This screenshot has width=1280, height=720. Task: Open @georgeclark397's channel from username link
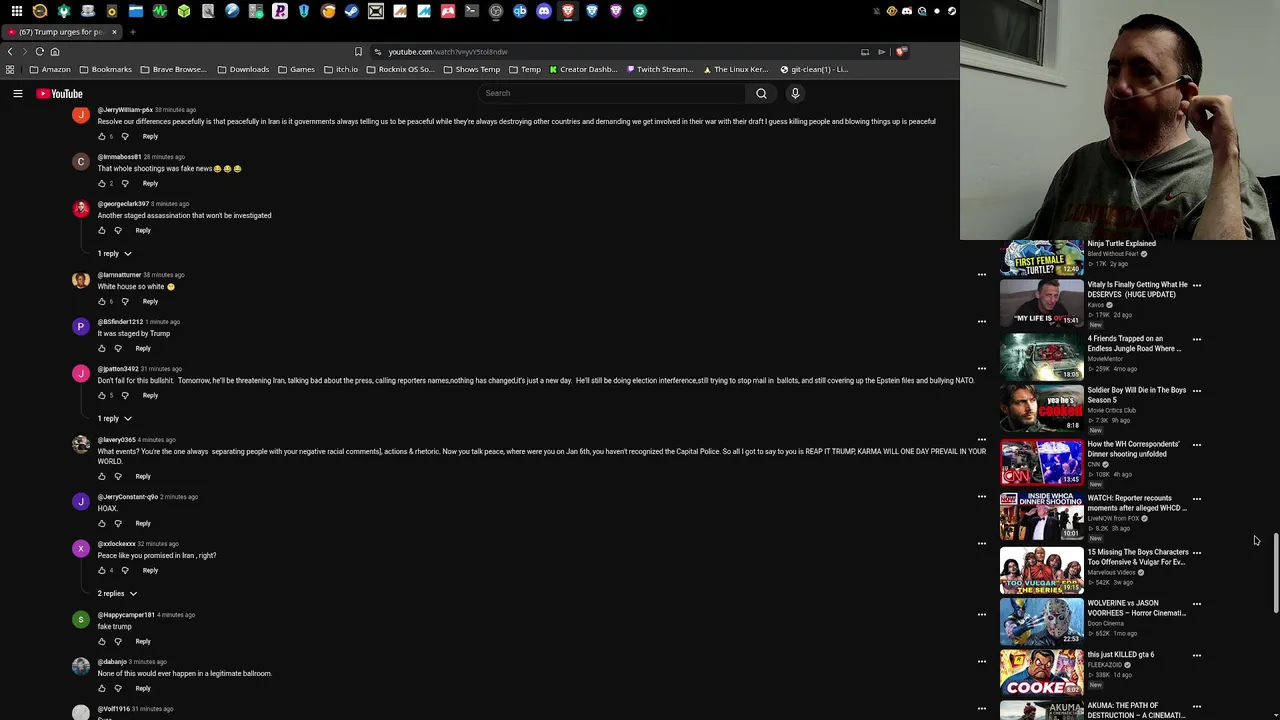123,204
